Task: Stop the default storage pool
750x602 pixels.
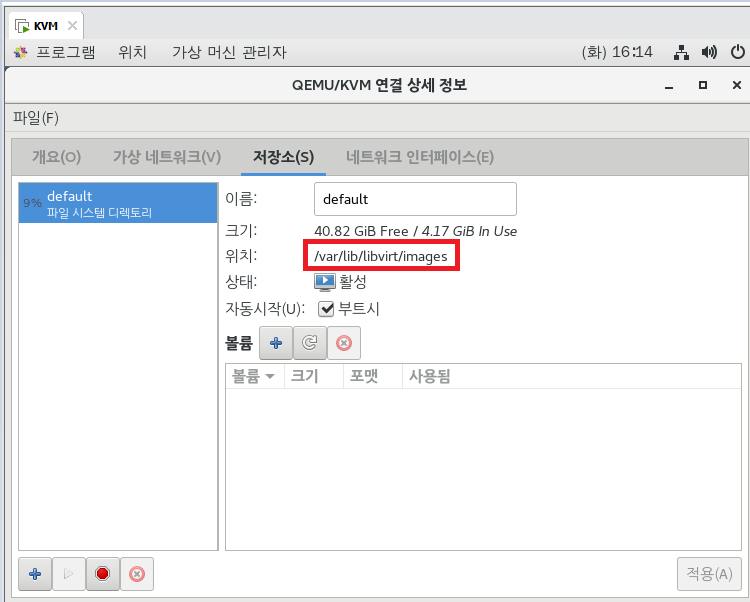Action: [x=103, y=573]
